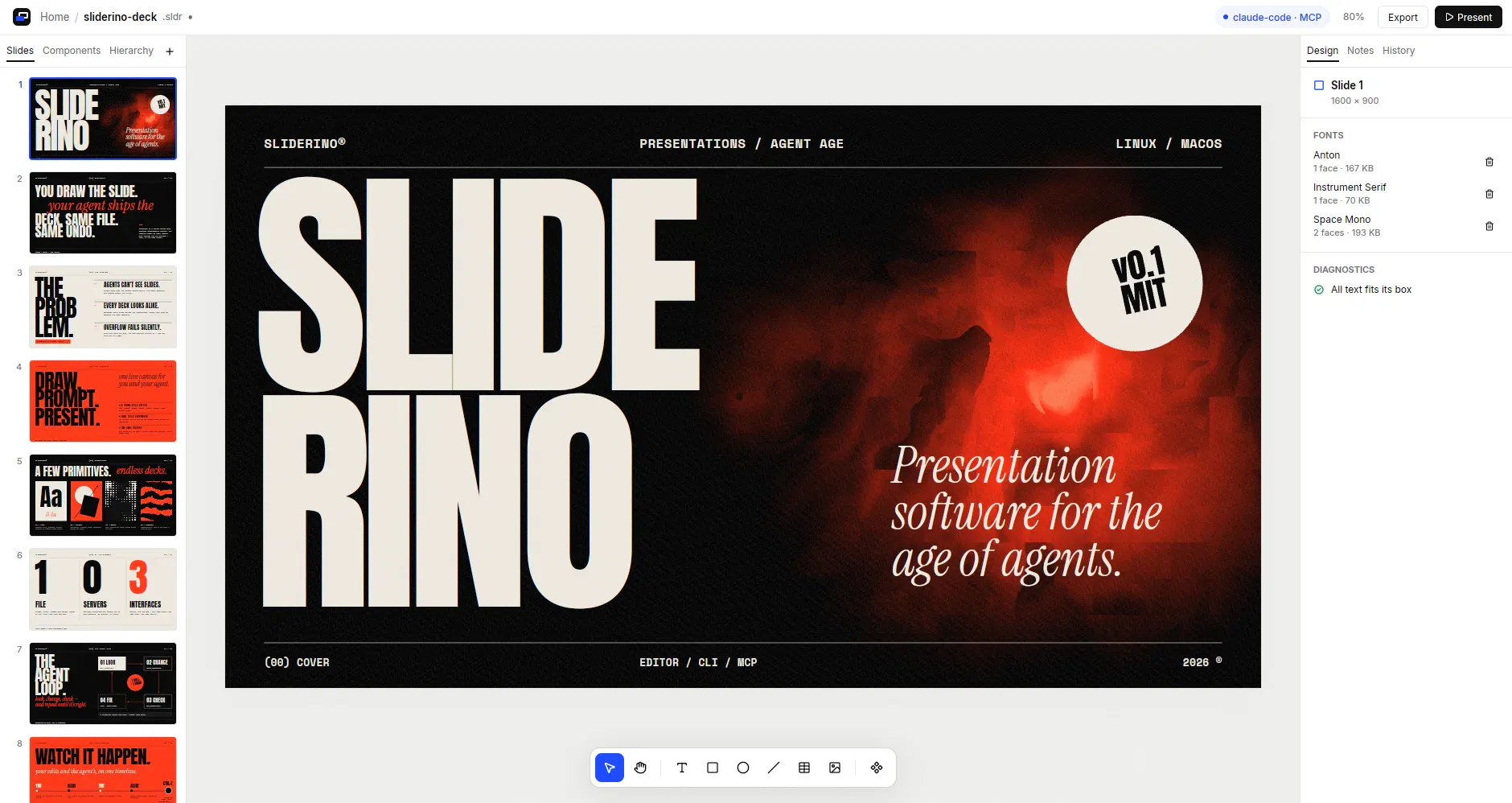
Task: Activate the hand pan tool
Action: [x=640, y=768]
